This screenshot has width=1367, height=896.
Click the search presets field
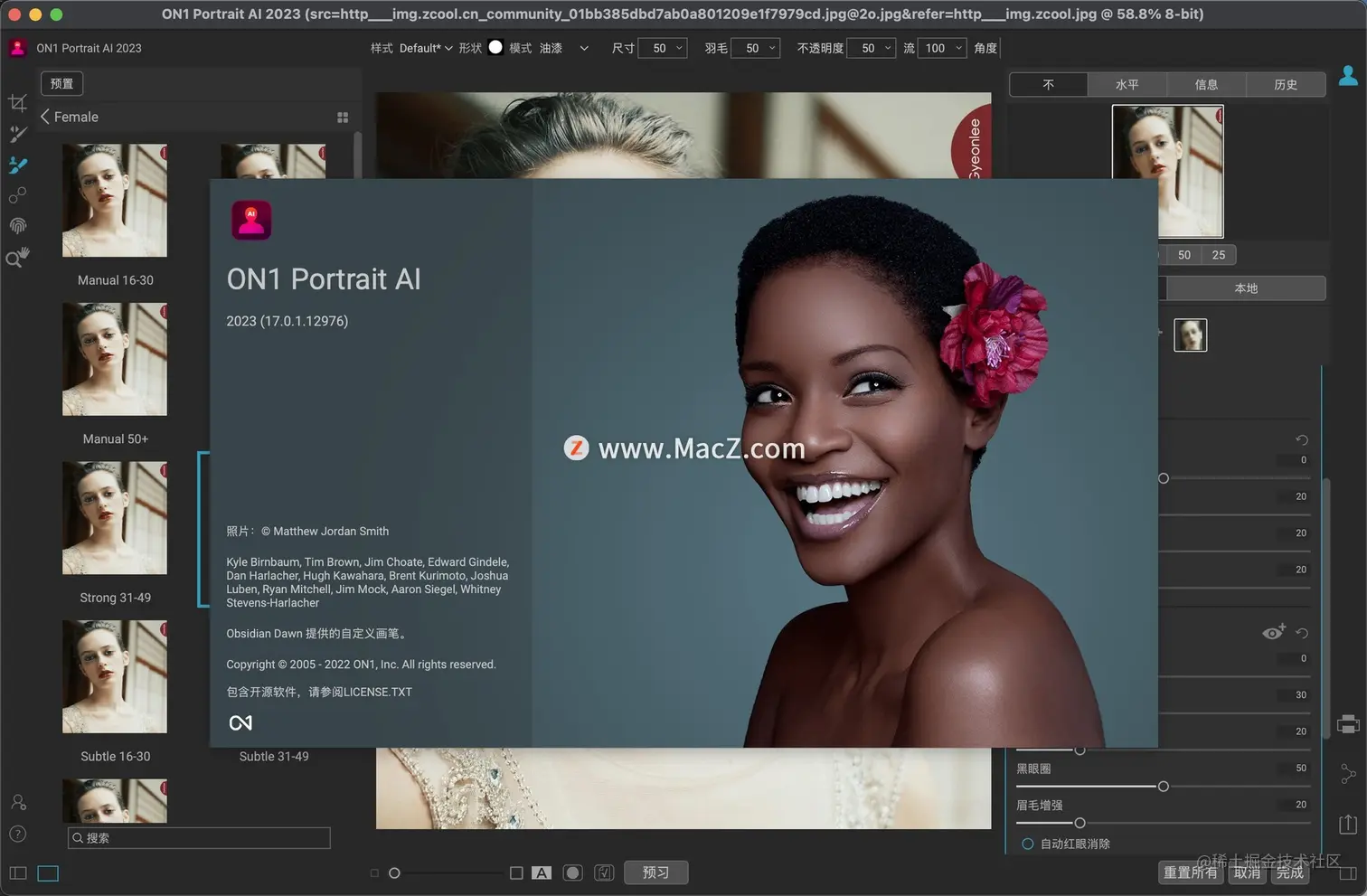(199, 838)
